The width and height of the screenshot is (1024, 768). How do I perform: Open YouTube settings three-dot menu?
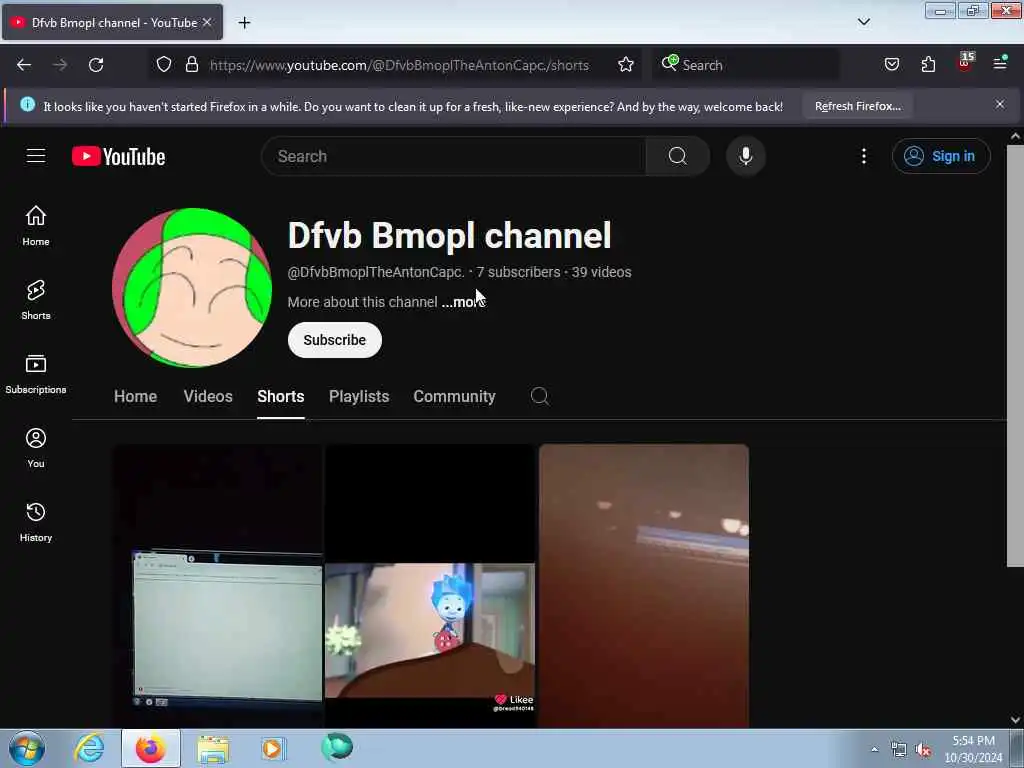[863, 156]
